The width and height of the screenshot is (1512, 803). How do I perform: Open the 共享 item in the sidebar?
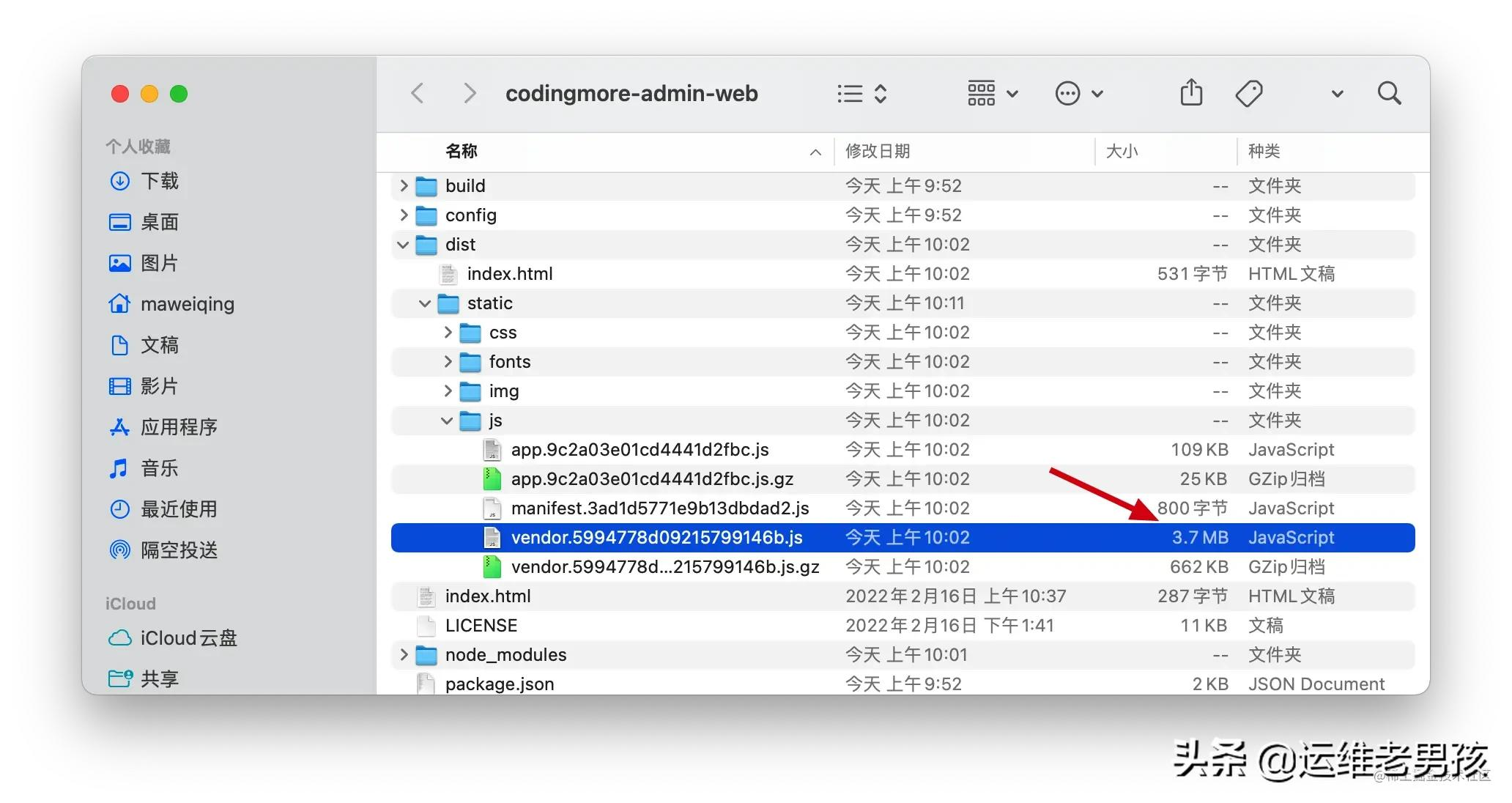coord(119,678)
